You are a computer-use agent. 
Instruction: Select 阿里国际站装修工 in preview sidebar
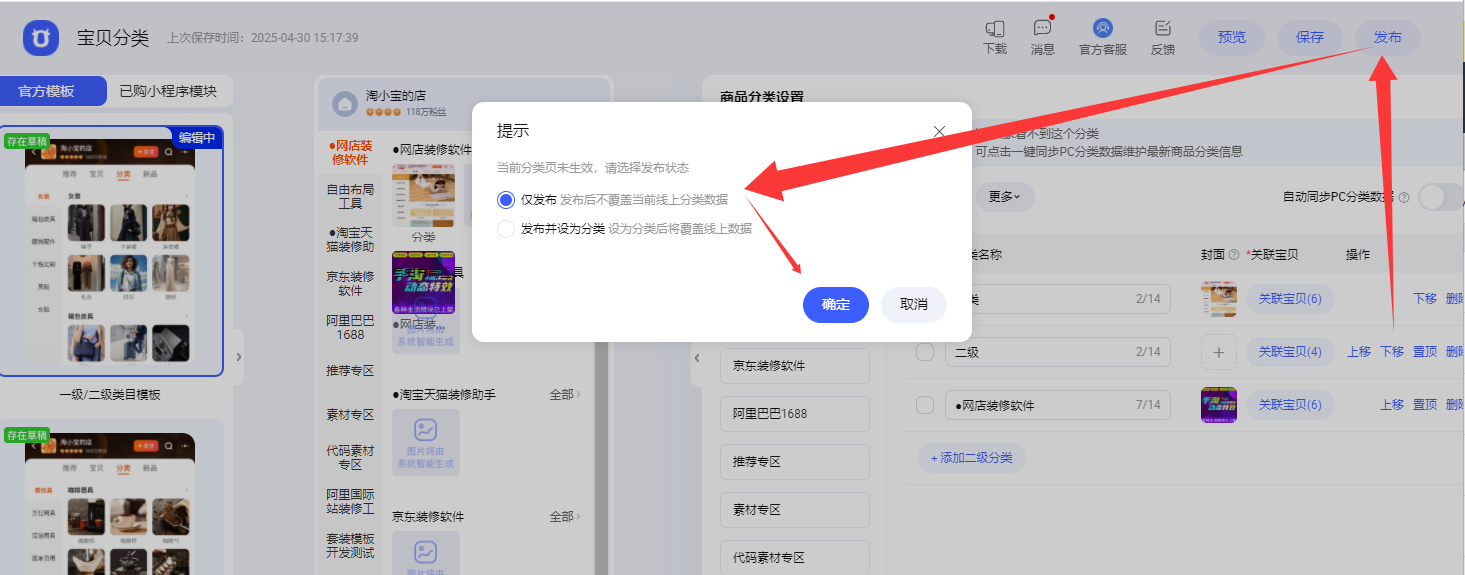click(350, 502)
